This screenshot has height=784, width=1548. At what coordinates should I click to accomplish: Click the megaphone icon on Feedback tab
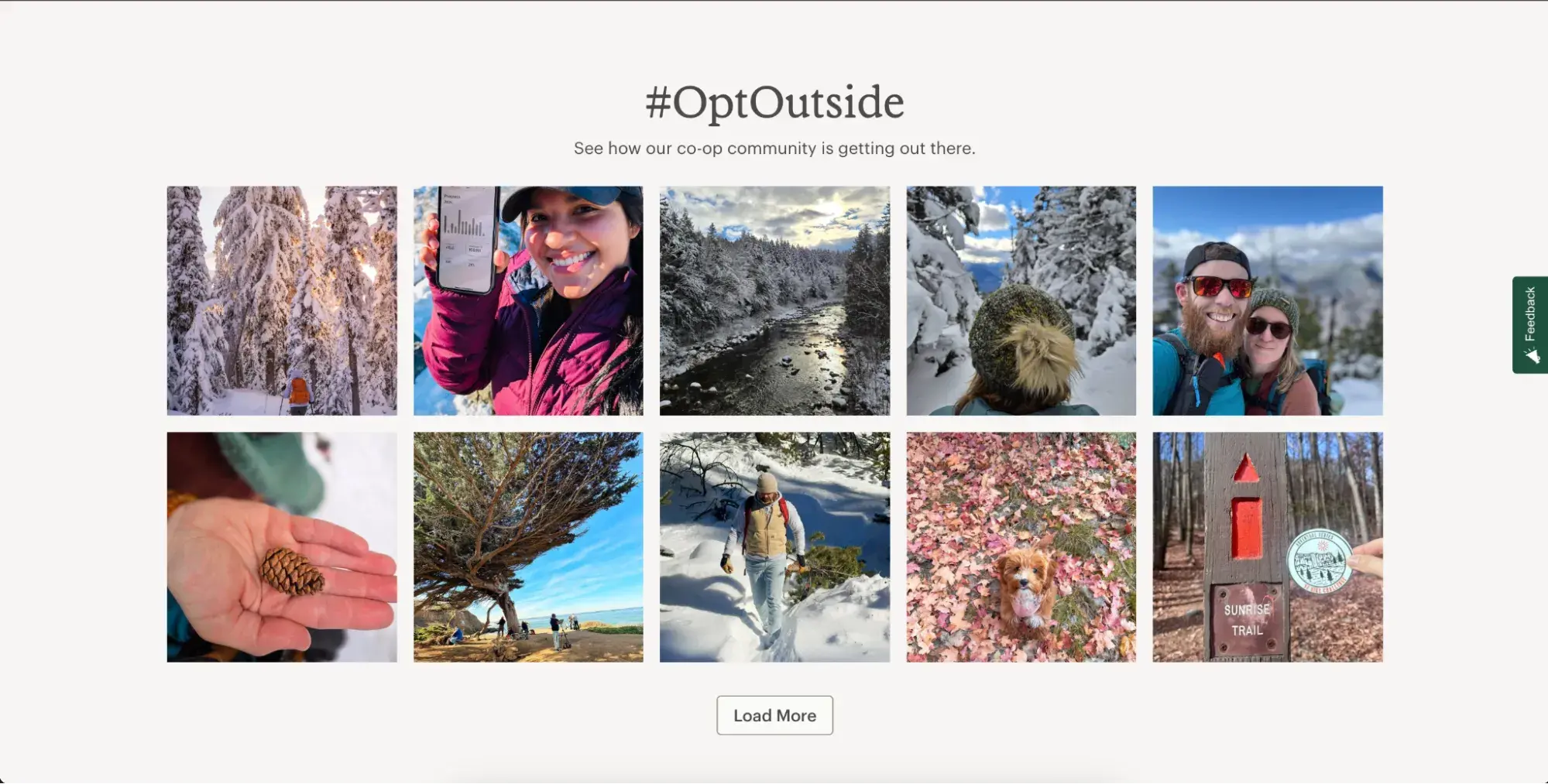(x=1532, y=355)
